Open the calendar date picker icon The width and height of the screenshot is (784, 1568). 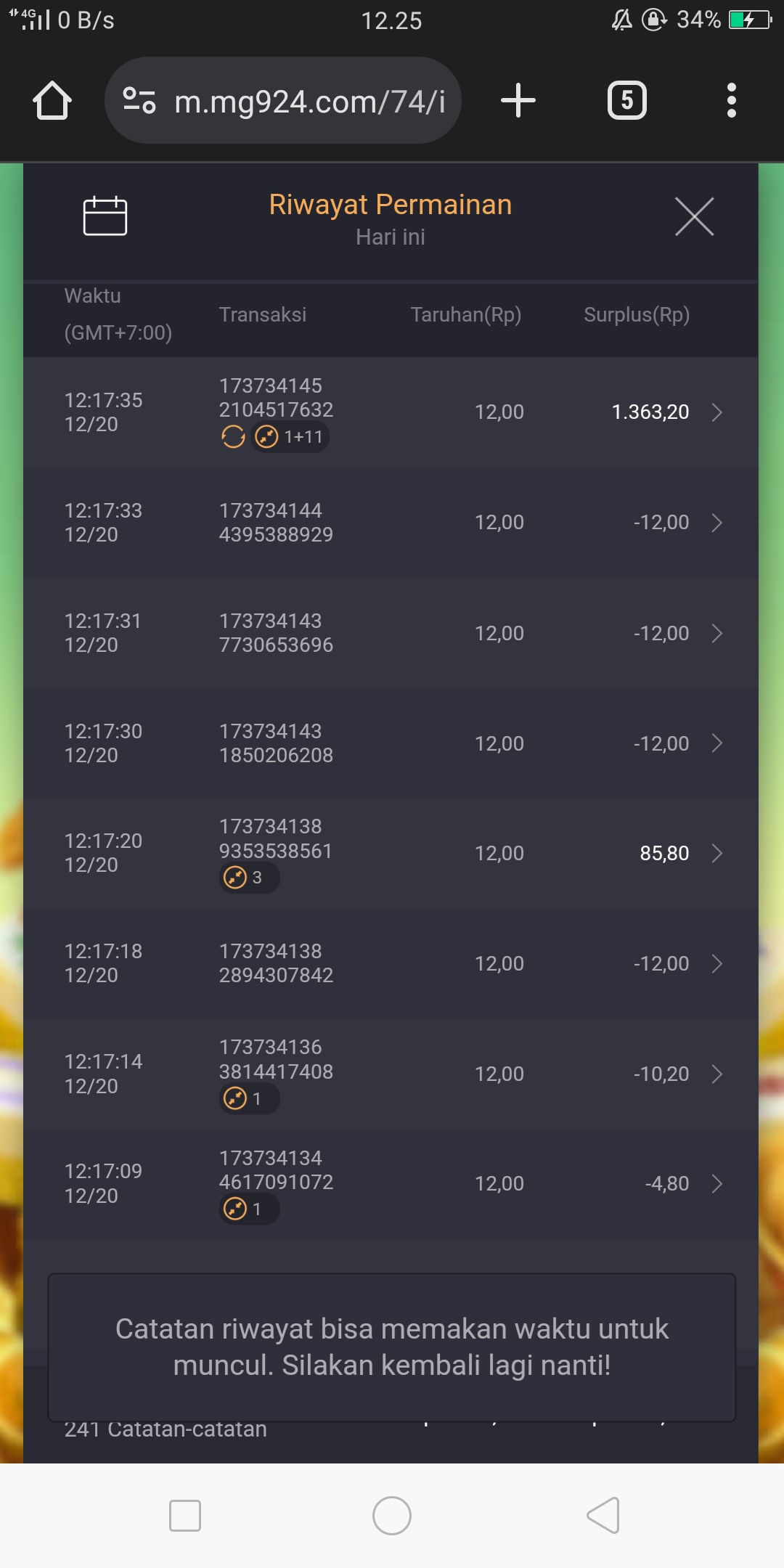tap(105, 216)
